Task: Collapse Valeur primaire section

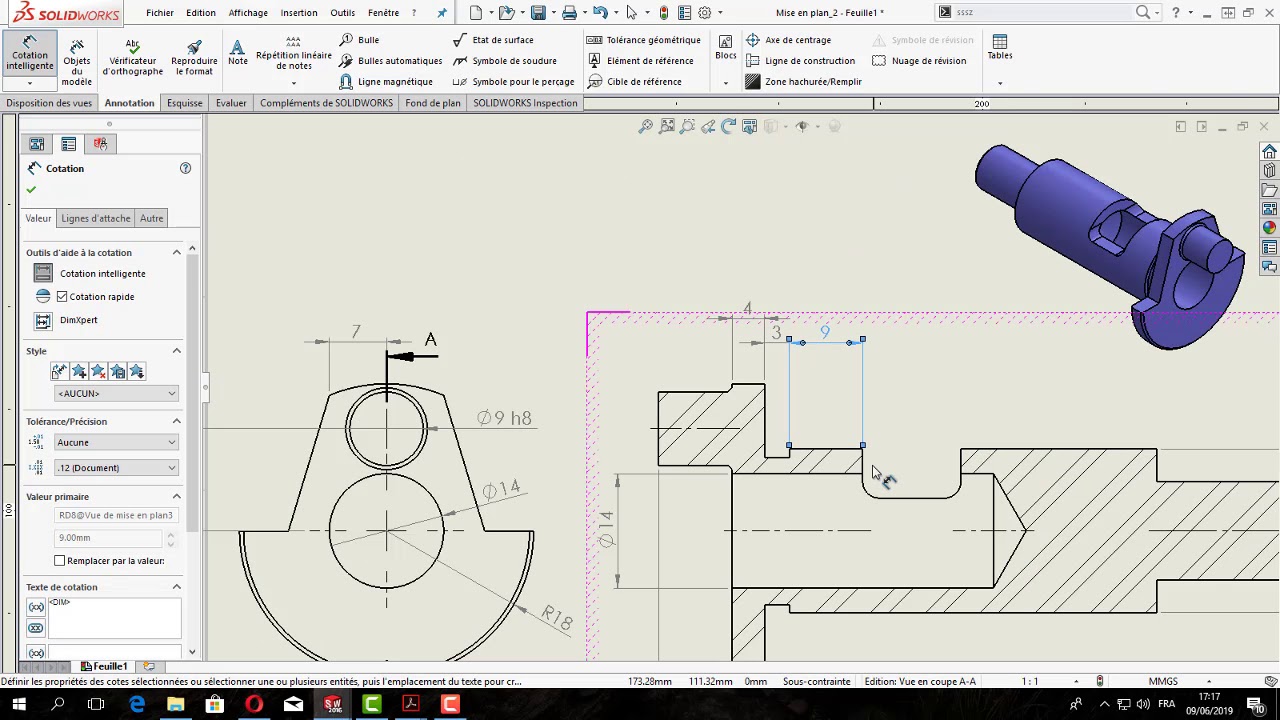Action: pyautogui.click(x=177, y=496)
